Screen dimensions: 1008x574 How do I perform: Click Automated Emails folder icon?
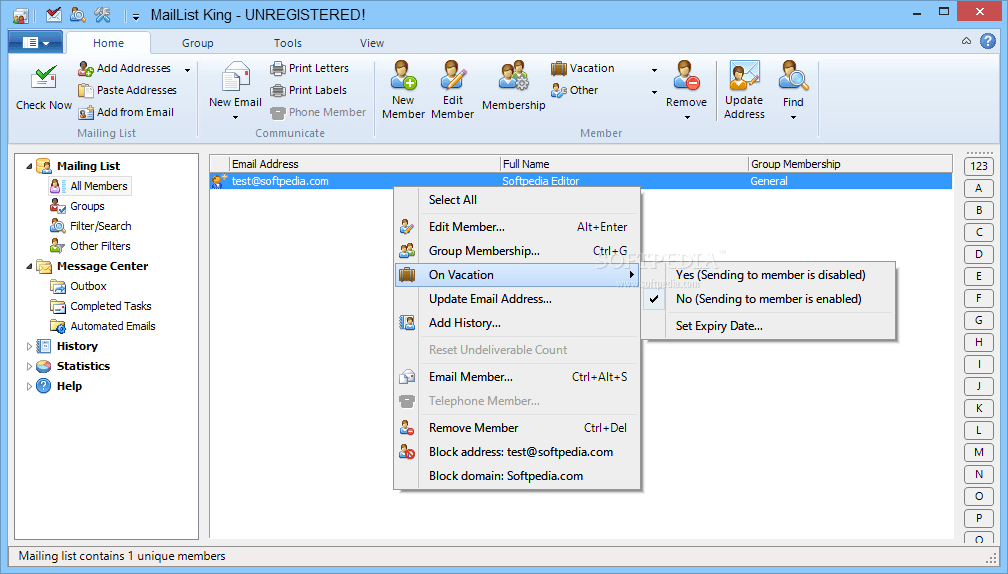point(58,327)
